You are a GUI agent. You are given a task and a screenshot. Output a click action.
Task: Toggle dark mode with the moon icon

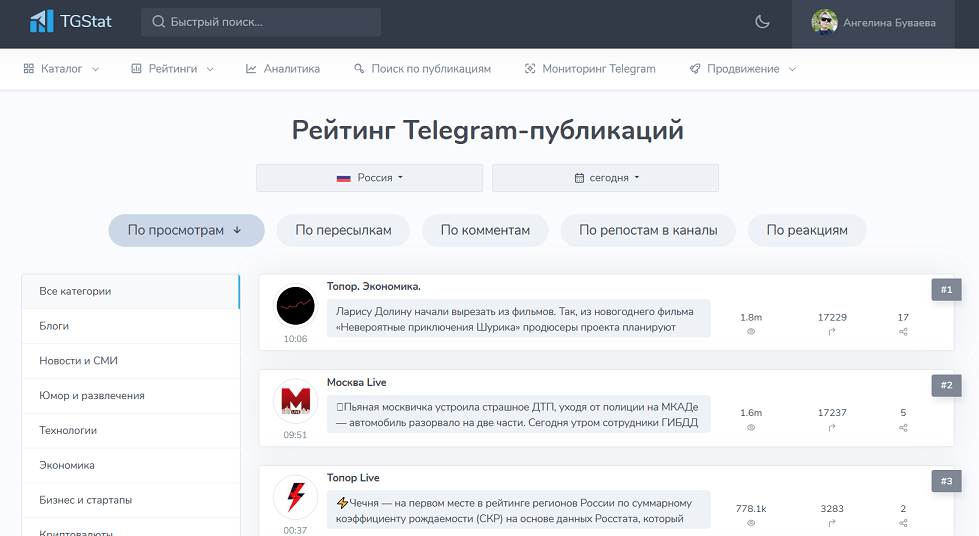pos(762,22)
